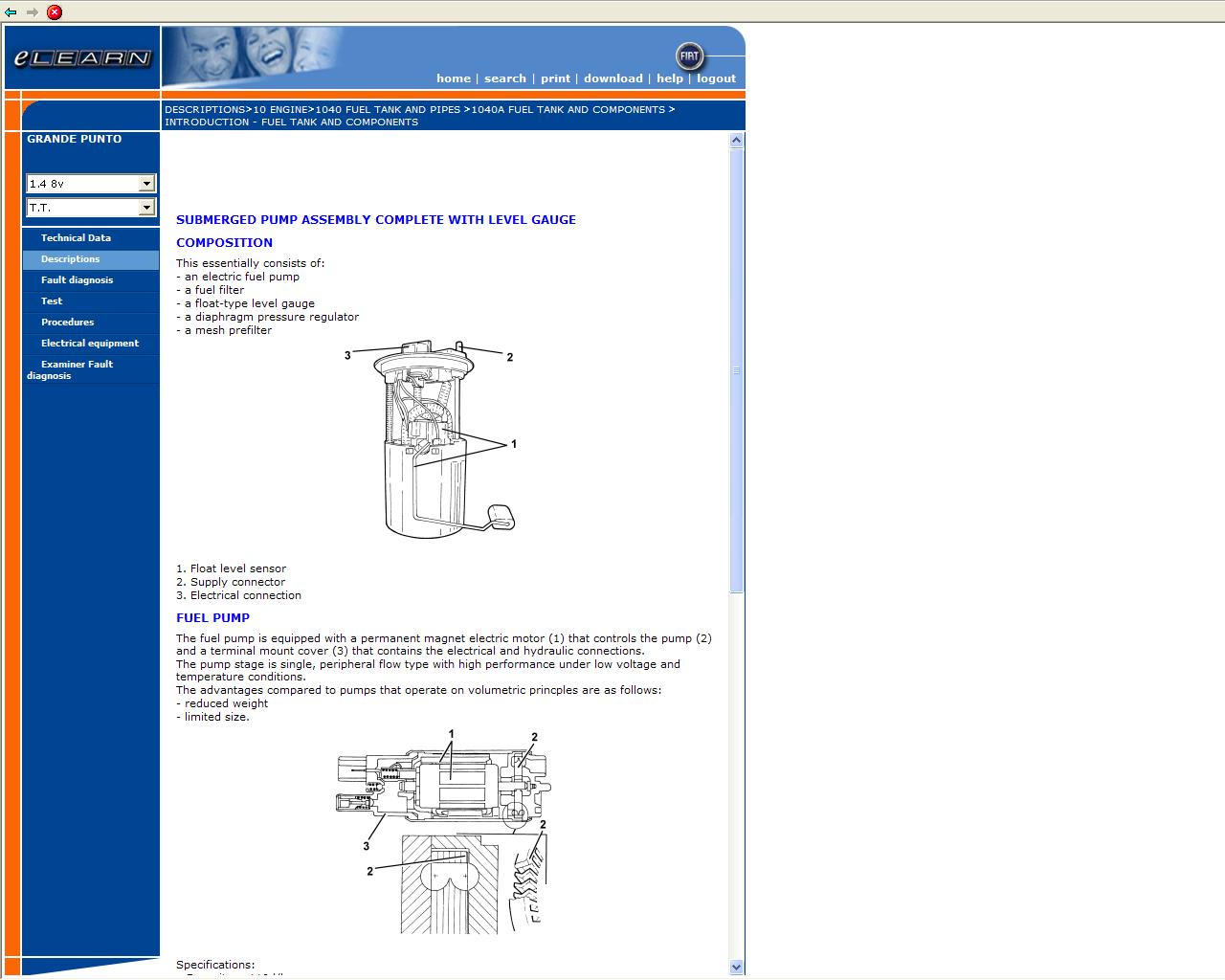Click the scrollbar down arrow
Viewport: 1225px width, 980px height.
tap(736, 967)
